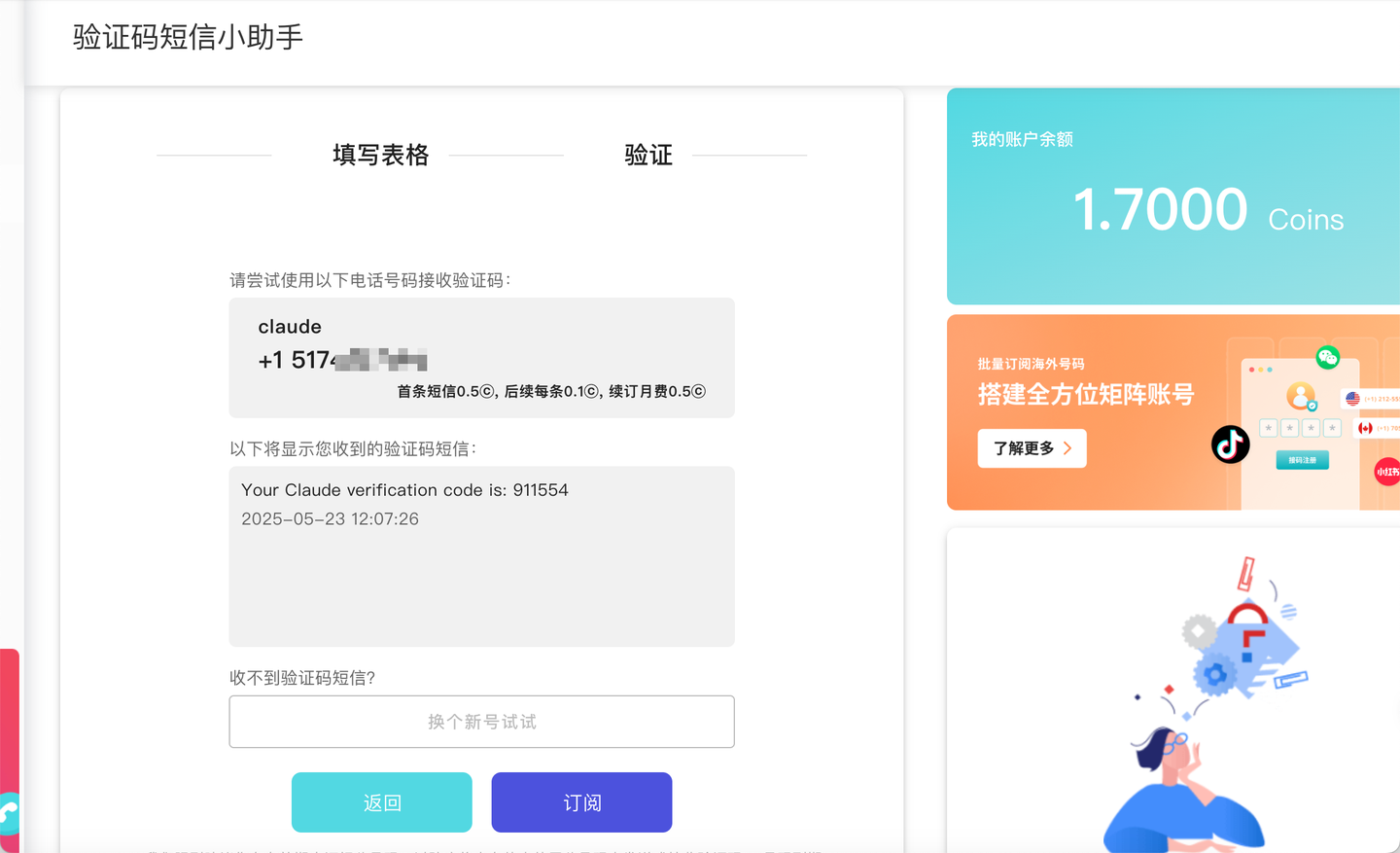Screen dimensions: 1400x853
Task: Click the 我的账户余额 label
Action: [1022, 139]
